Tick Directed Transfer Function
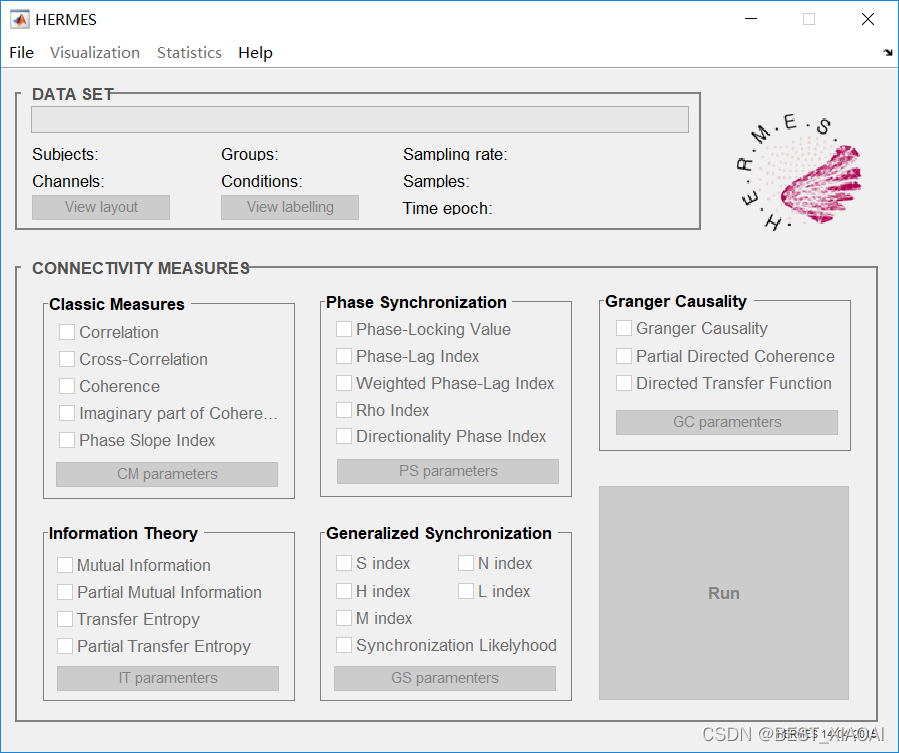This screenshot has width=899, height=753. [624, 383]
